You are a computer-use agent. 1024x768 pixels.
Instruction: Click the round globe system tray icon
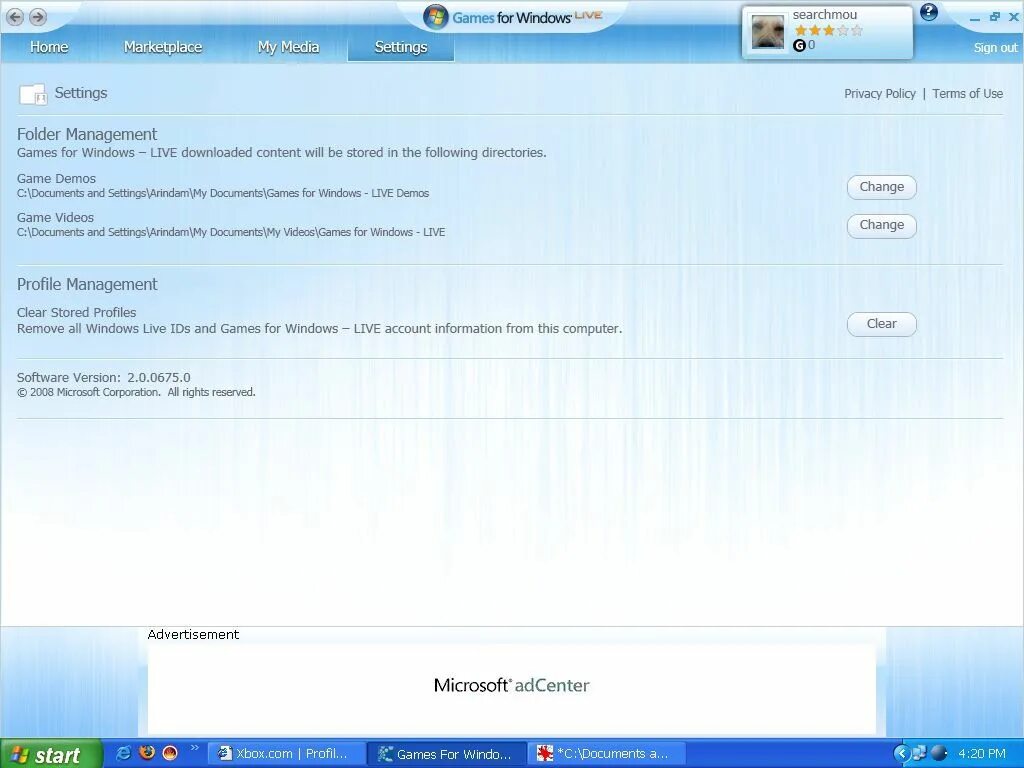pyautogui.click(x=938, y=753)
